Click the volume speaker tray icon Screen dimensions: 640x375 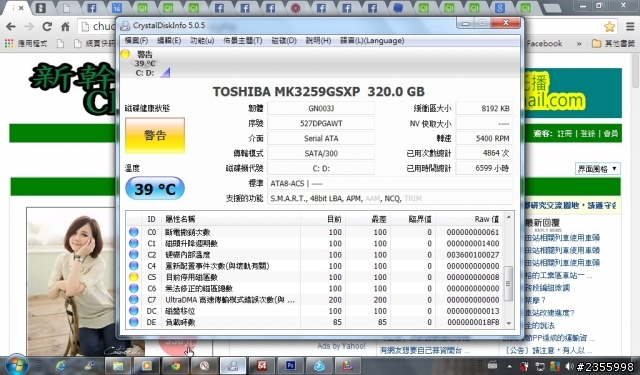(x=569, y=366)
